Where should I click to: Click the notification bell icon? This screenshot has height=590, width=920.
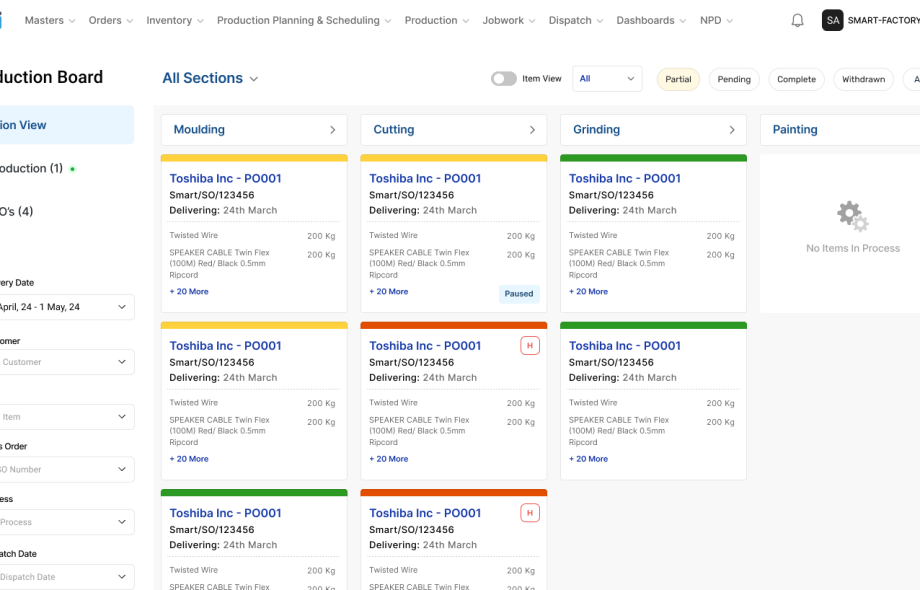[797, 21]
